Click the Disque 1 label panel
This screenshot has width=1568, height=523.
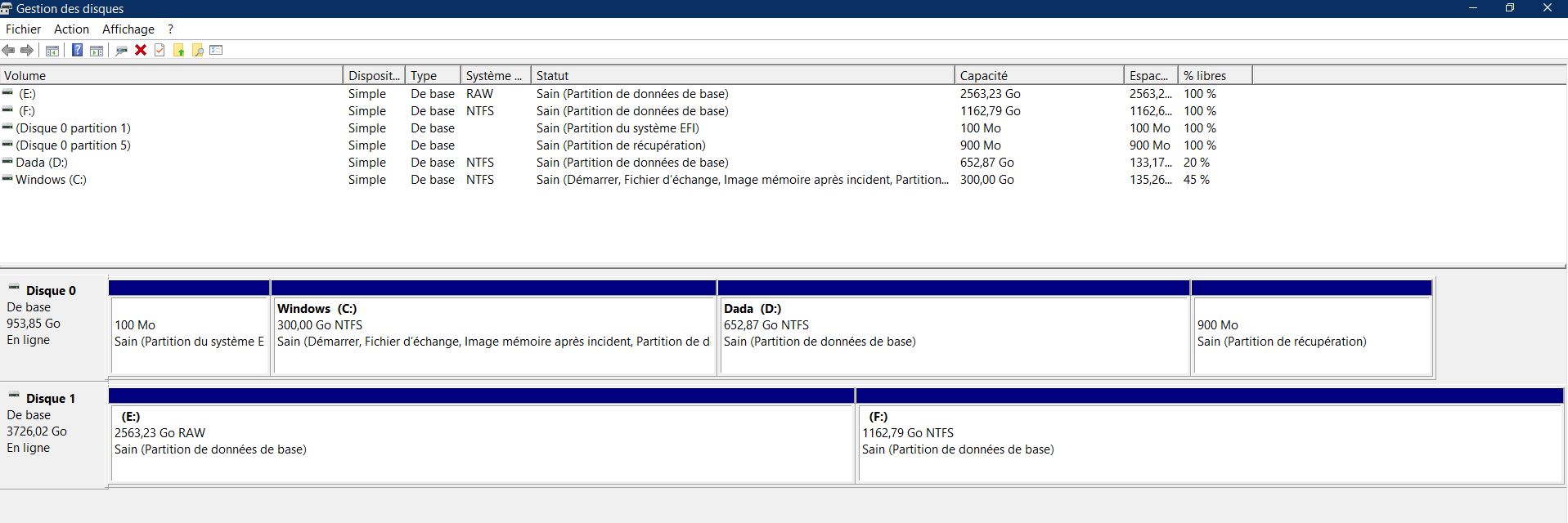[54, 435]
